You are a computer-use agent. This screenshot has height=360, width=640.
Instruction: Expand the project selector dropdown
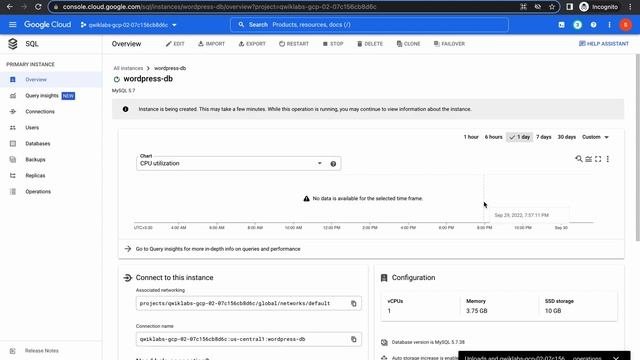[128, 25]
